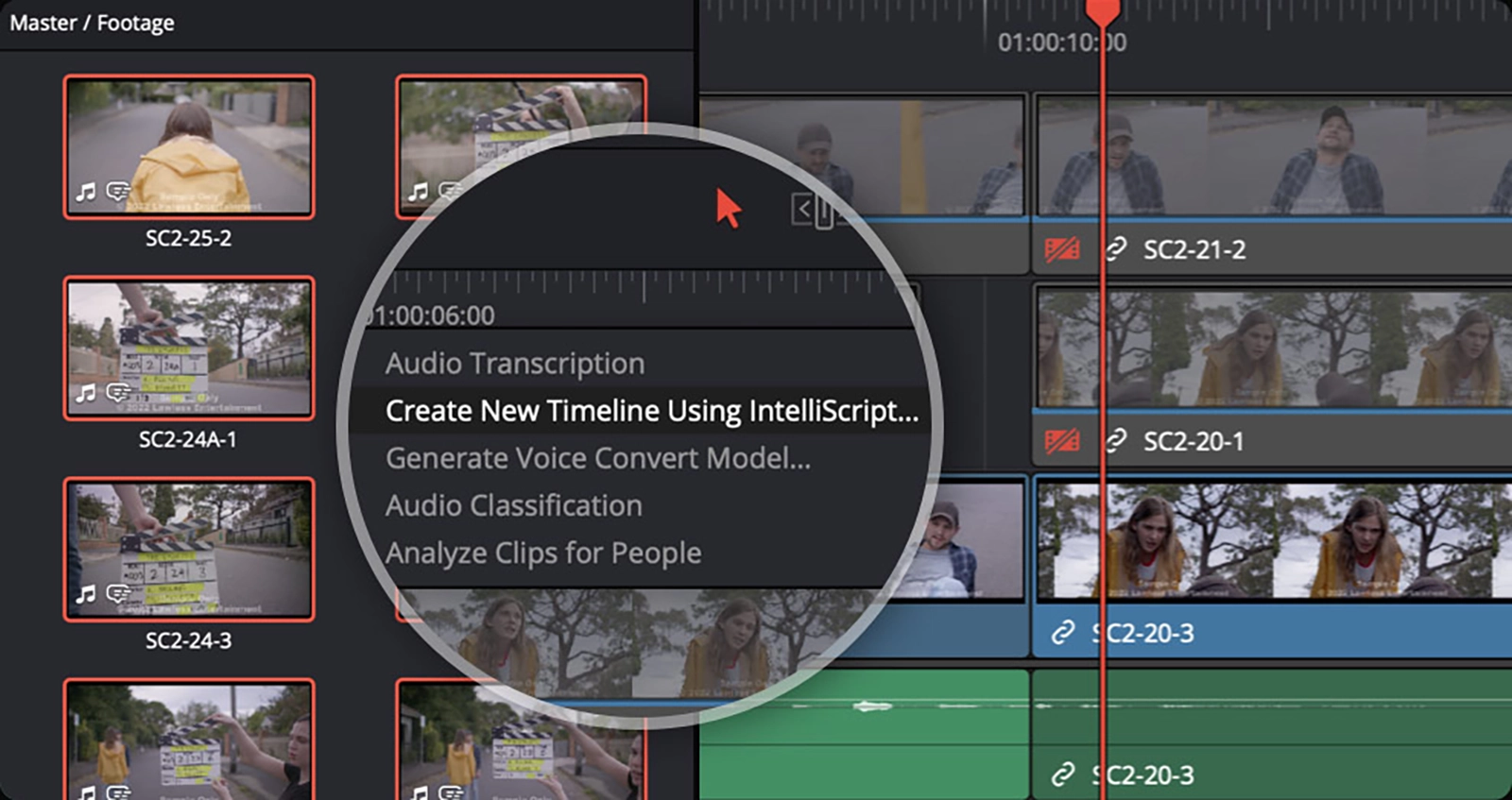The width and height of the screenshot is (1512, 800).
Task: Choose Audio Transcription from the menu
Action: [515, 364]
